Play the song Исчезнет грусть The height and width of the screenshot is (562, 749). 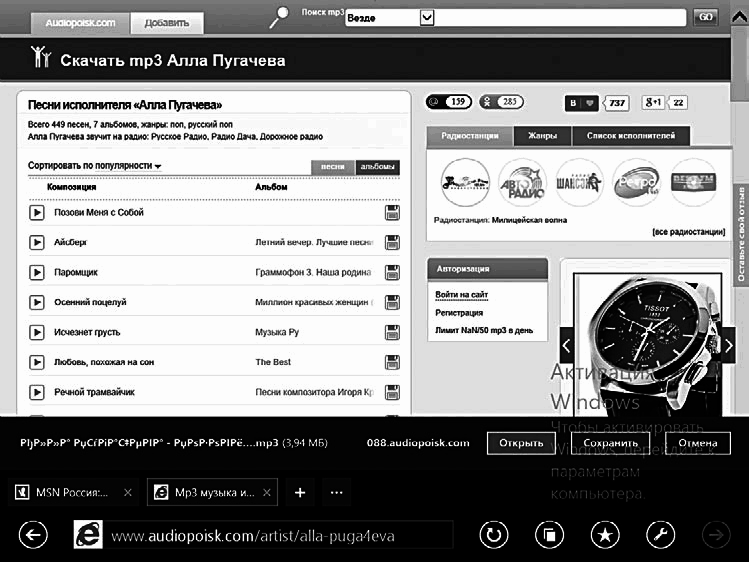point(37,332)
